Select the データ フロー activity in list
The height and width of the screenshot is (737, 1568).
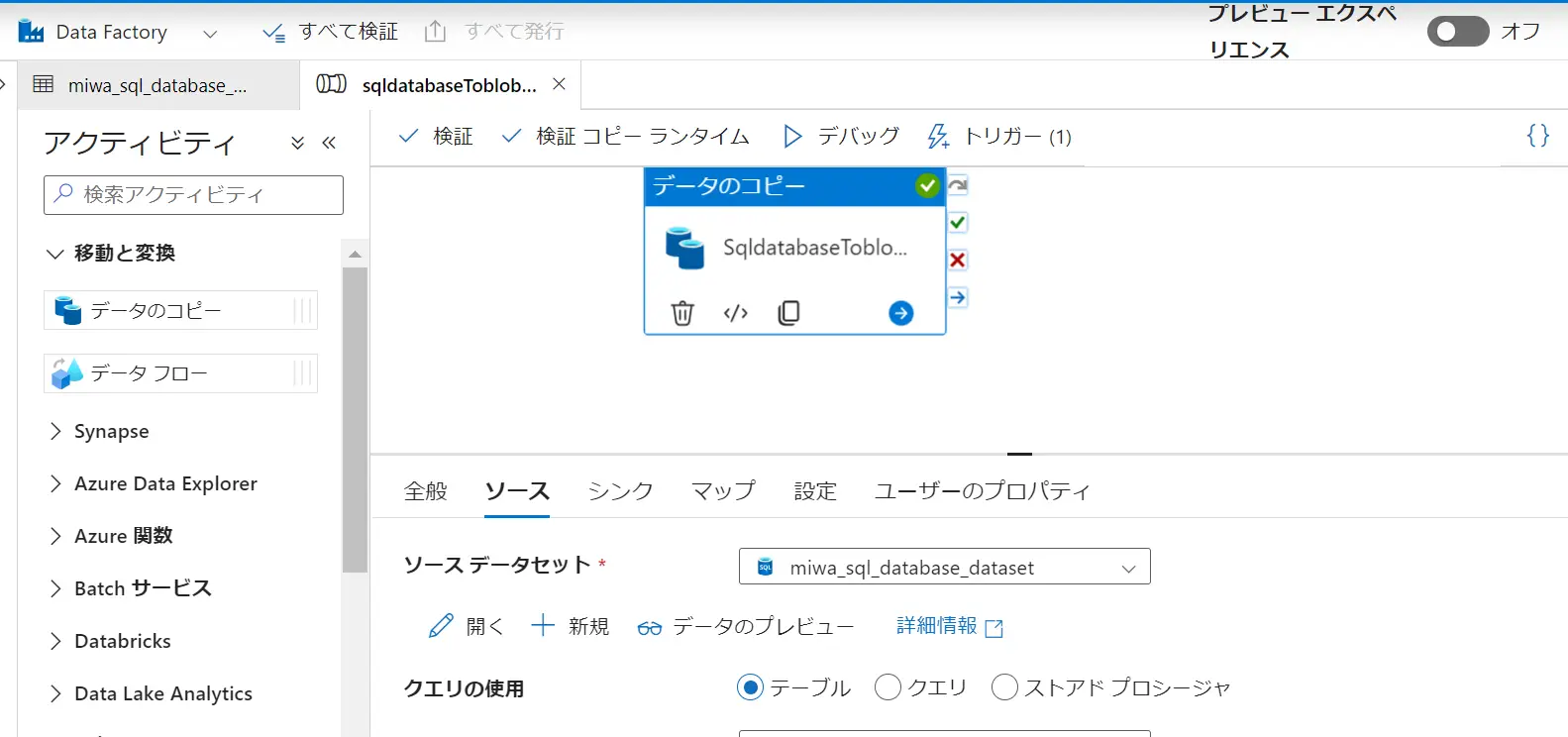pos(180,373)
